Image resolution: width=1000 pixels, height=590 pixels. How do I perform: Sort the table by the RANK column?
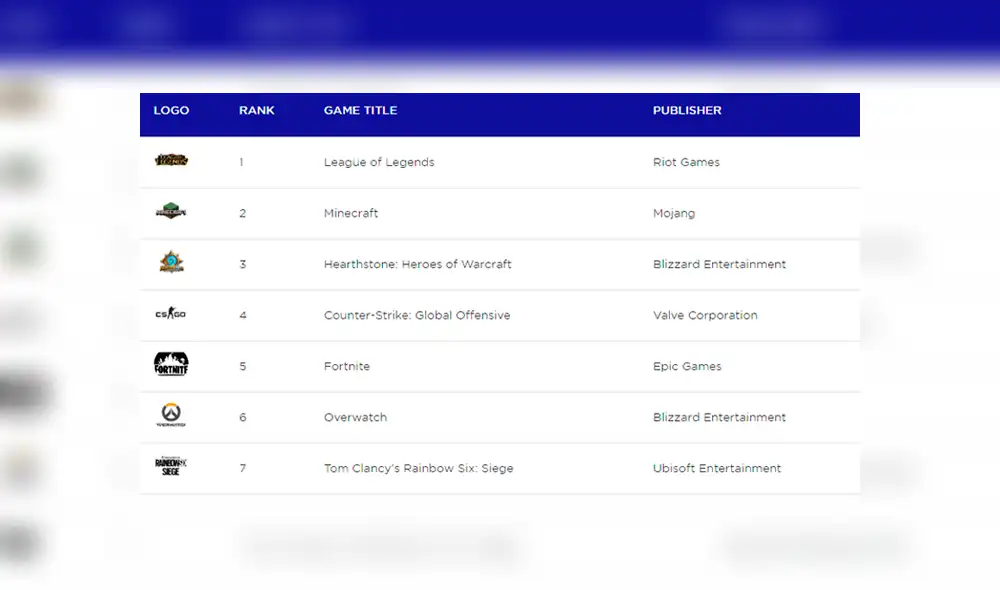(257, 111)
